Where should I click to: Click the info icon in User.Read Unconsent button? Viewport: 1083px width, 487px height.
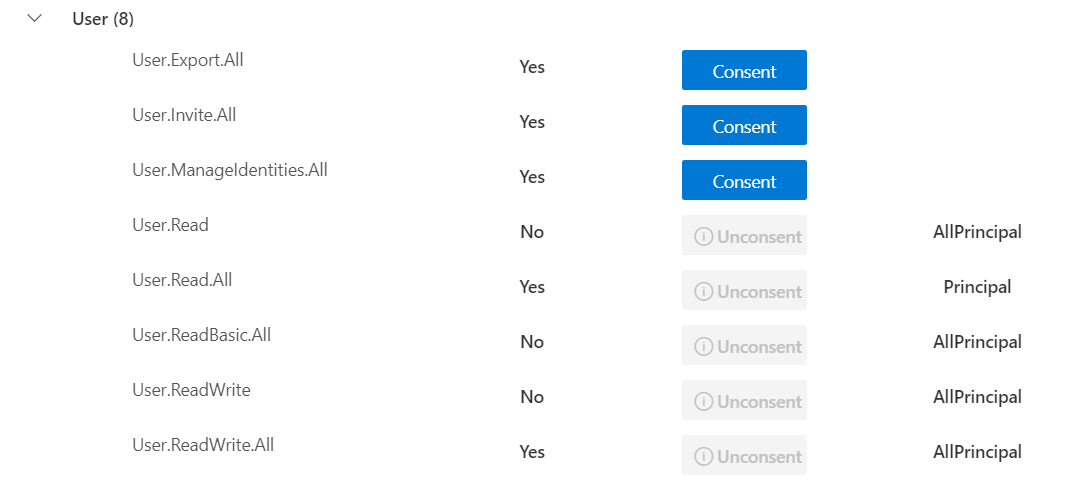tap(703, 237)
